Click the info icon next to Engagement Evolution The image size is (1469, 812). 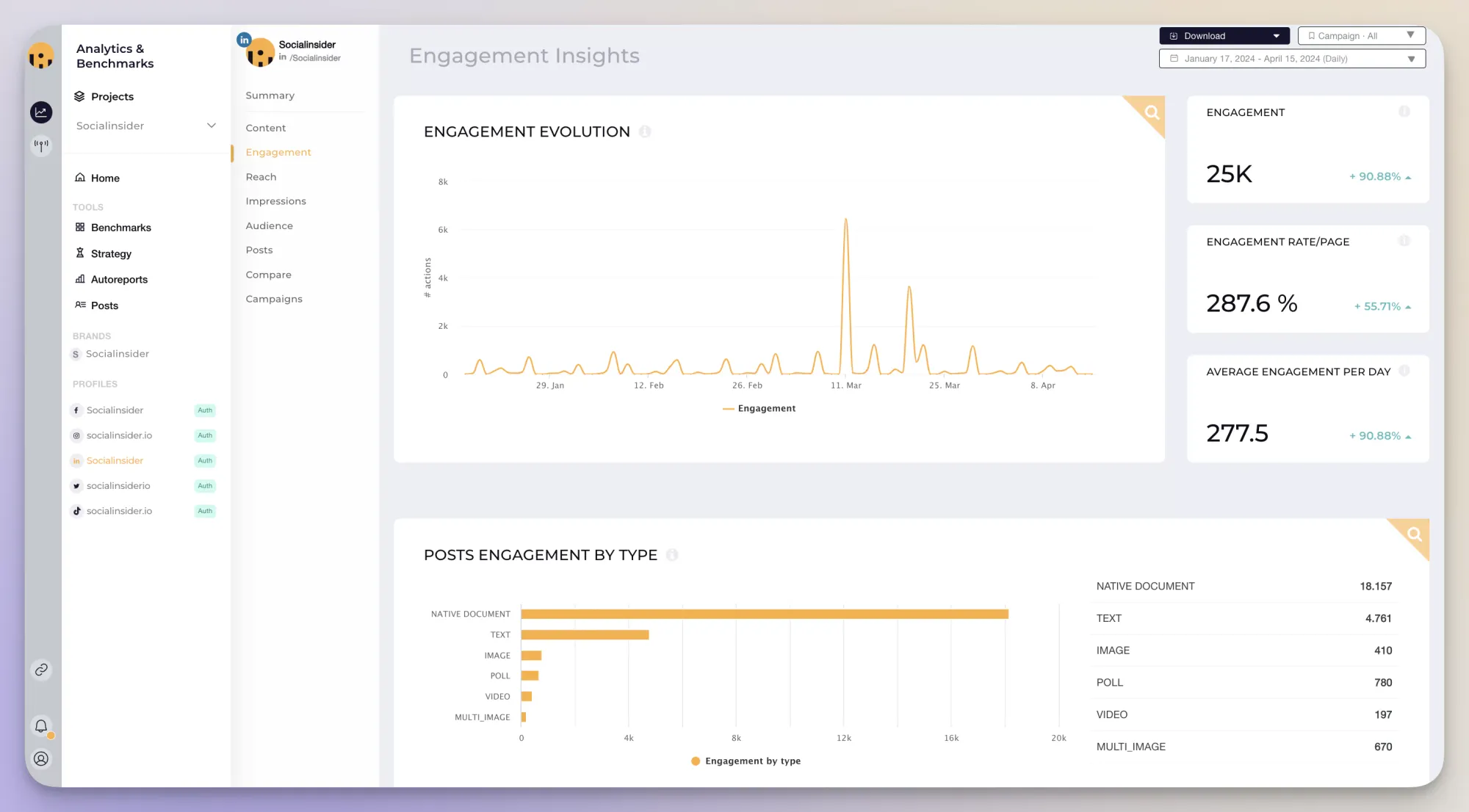pyautogui.click(x=645, y=131)
